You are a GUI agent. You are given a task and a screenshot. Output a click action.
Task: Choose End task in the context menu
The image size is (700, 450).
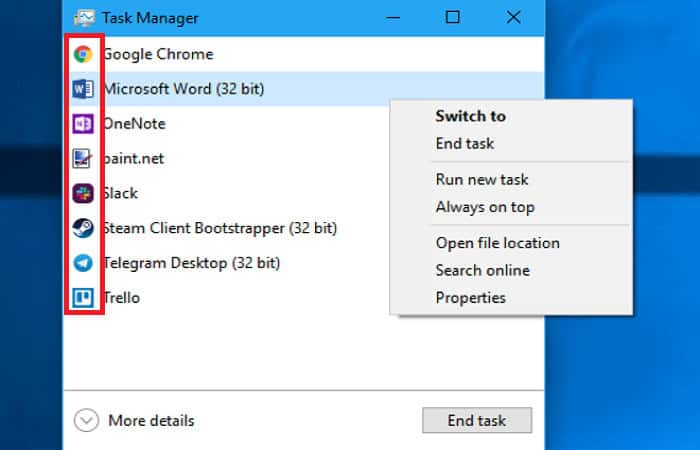(465, 144)
